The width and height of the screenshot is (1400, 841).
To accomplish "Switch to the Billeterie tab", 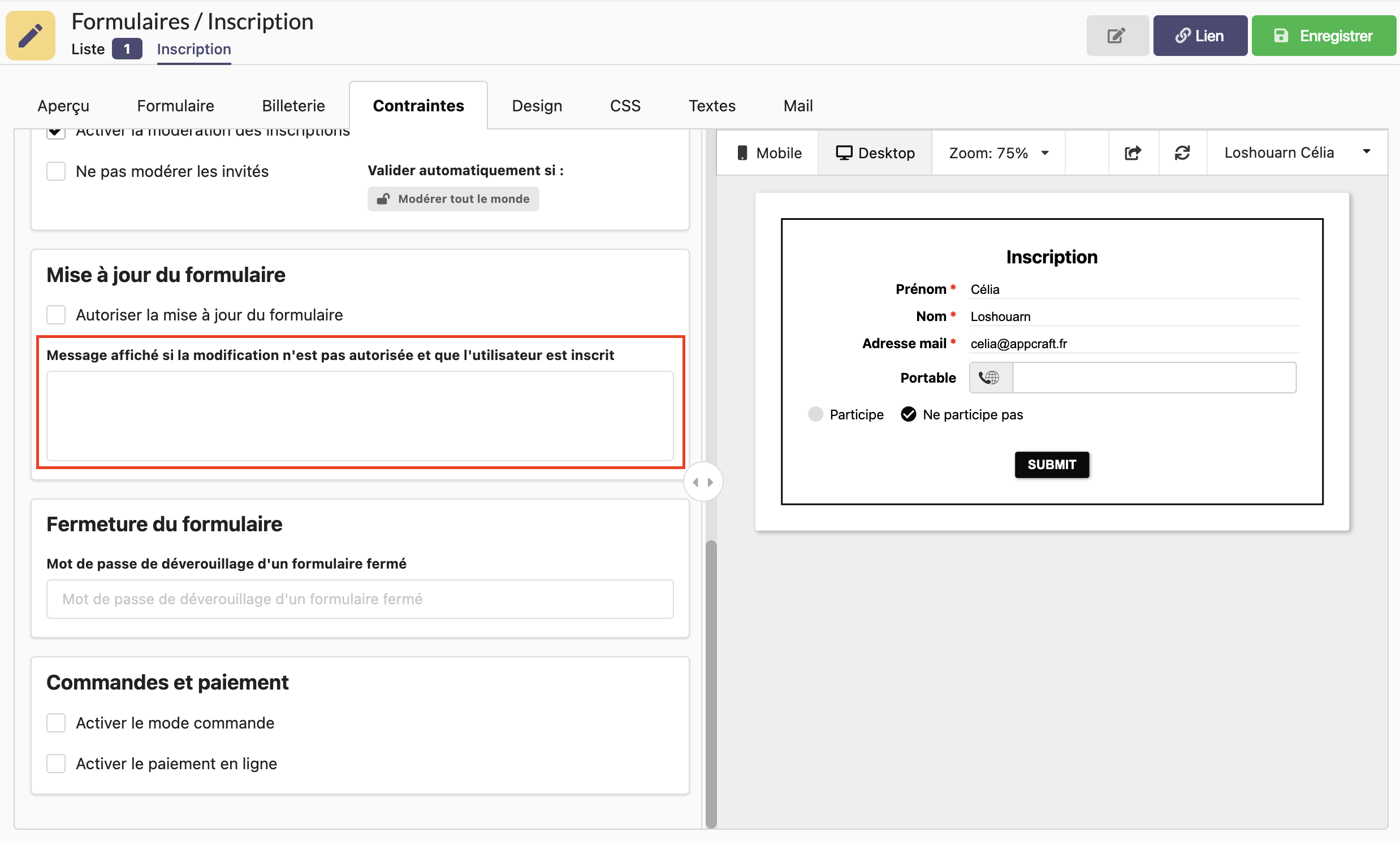I will (293, 106).
